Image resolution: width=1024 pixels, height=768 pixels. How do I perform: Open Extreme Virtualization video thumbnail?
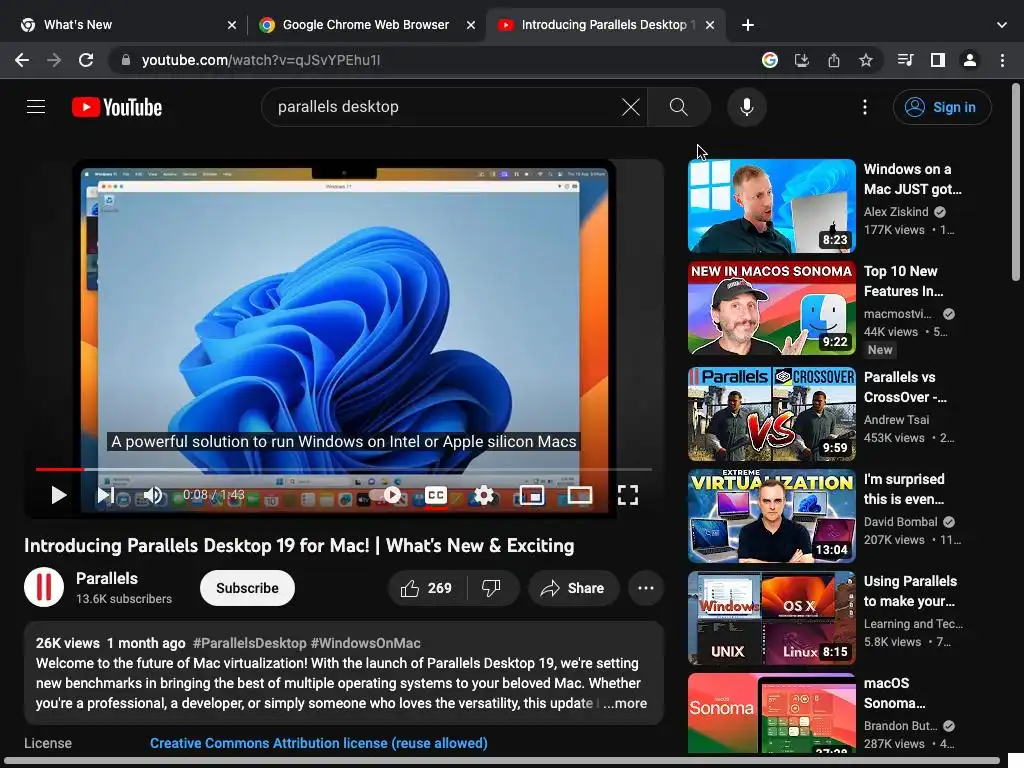(772, 516)
